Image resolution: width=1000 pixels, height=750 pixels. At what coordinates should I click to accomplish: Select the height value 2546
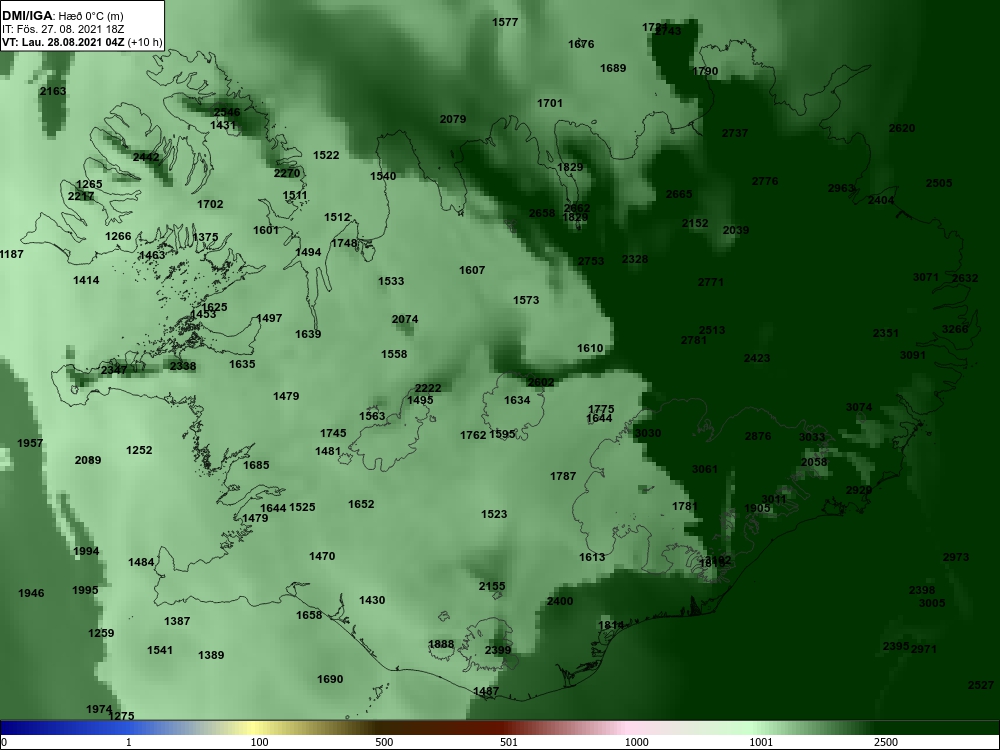(x=227, y=112)
